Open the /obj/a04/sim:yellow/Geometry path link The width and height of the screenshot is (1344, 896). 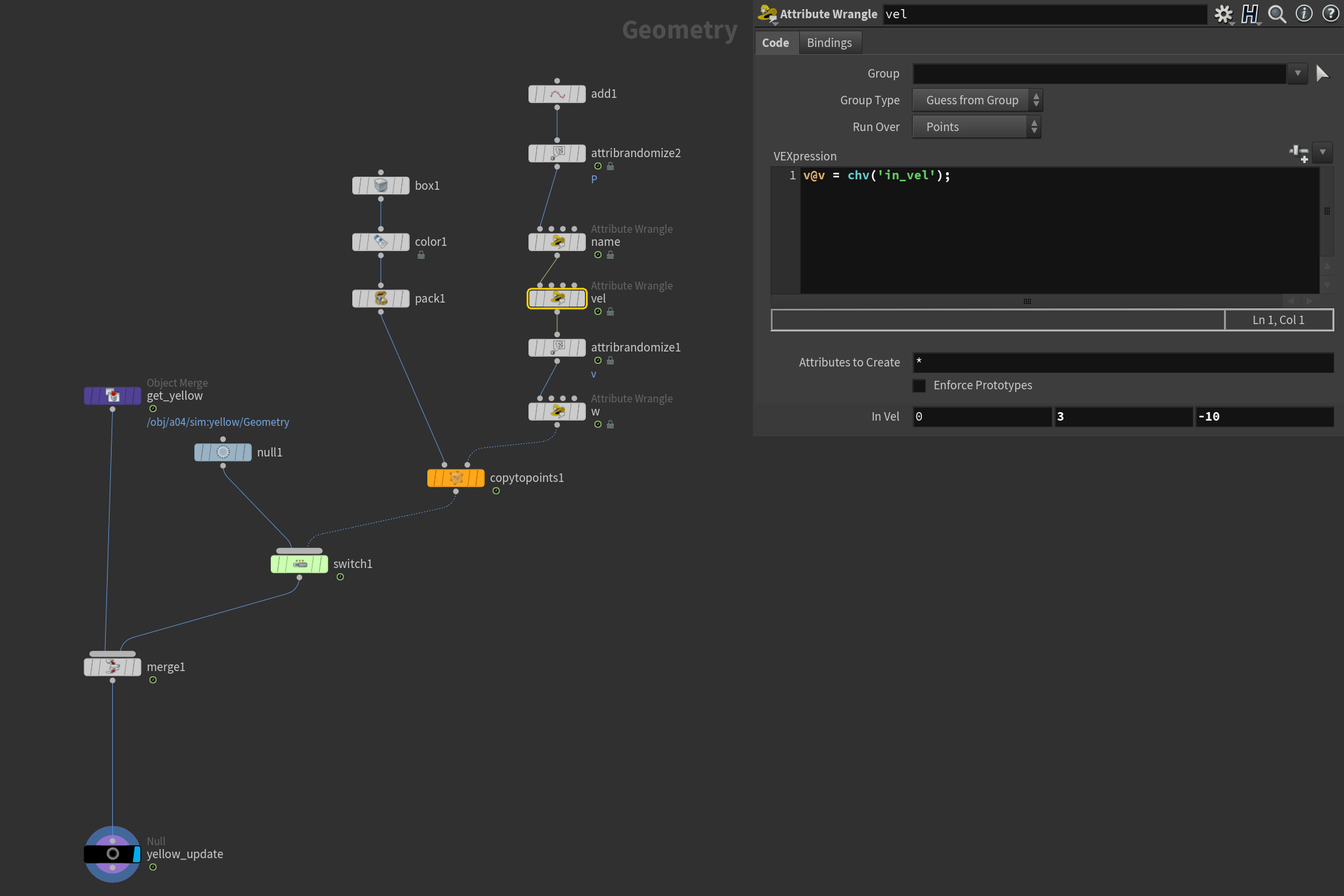point(218,423)
